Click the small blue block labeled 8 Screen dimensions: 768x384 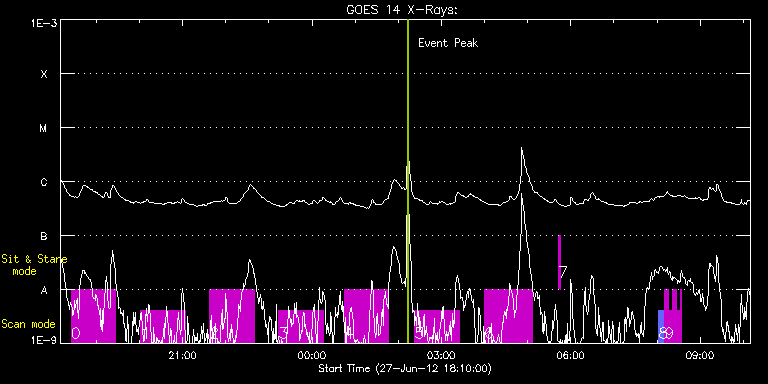click(x=661, y=326)
